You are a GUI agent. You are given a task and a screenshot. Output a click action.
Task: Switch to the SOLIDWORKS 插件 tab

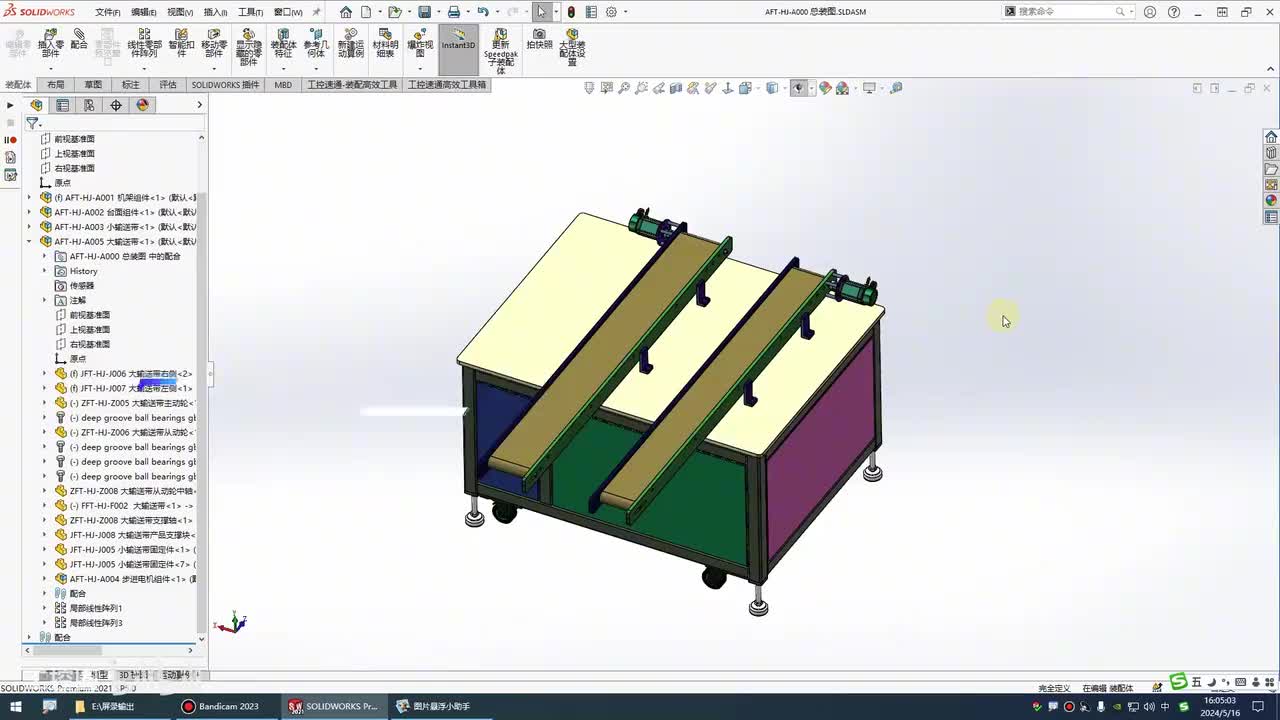225,85
